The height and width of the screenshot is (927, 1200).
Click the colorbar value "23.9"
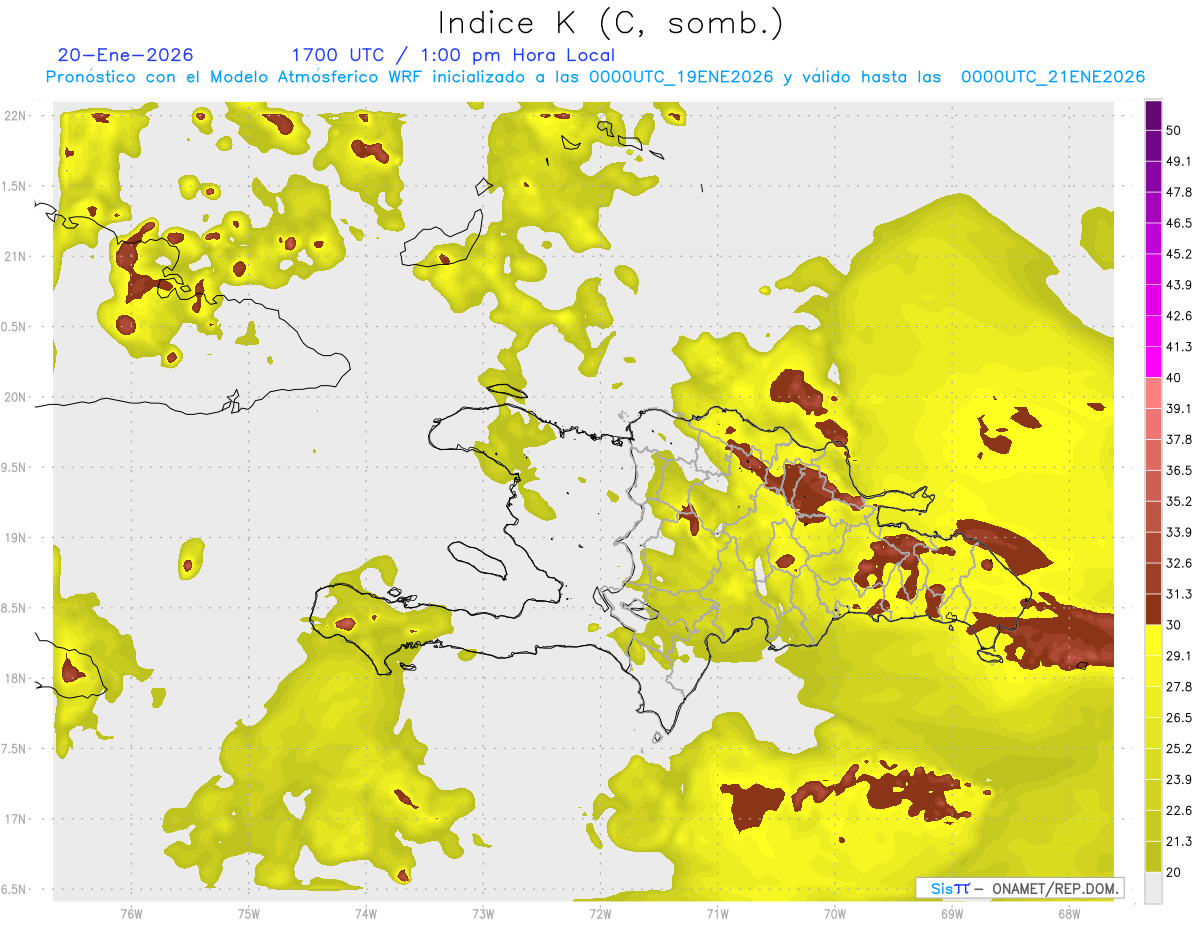tap(1179, 780)
